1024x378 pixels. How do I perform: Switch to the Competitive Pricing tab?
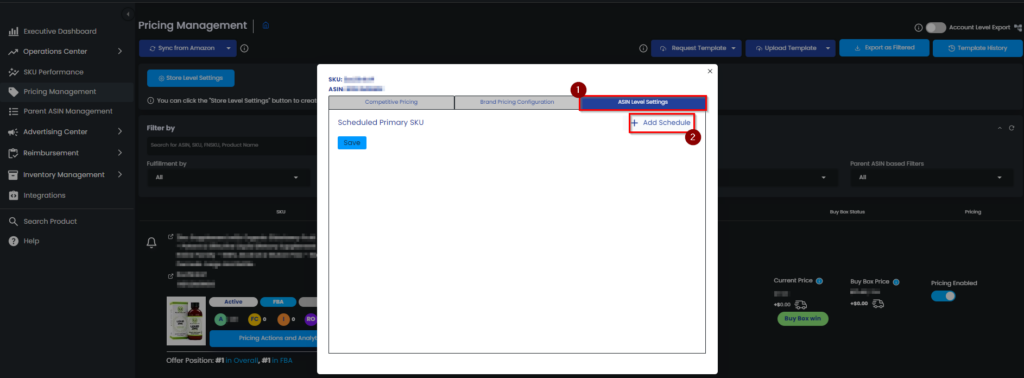click(391, 102)
